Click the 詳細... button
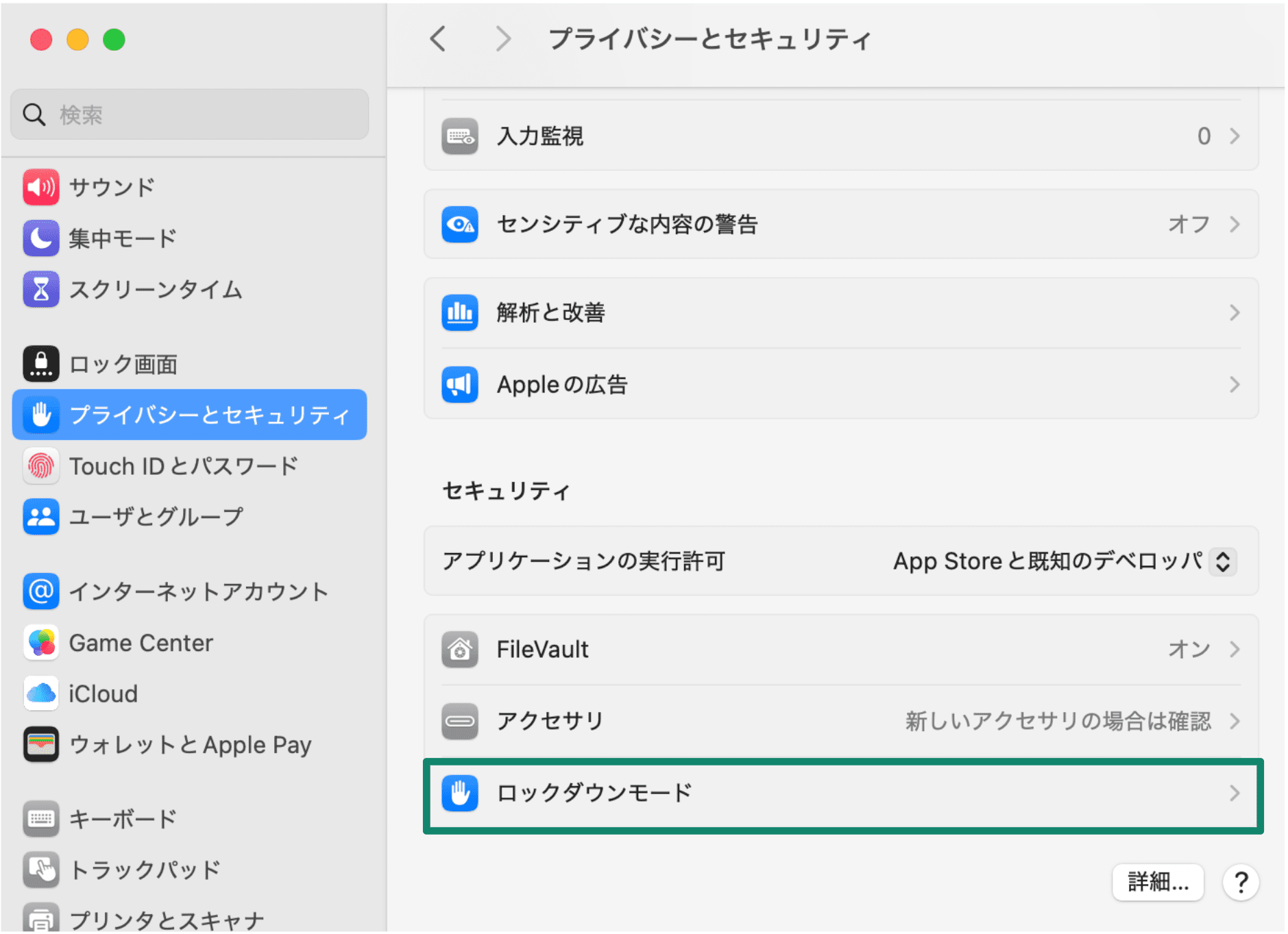Image resolution: width=1288 pixels, height=934 pixels. tap(1157, 882)
